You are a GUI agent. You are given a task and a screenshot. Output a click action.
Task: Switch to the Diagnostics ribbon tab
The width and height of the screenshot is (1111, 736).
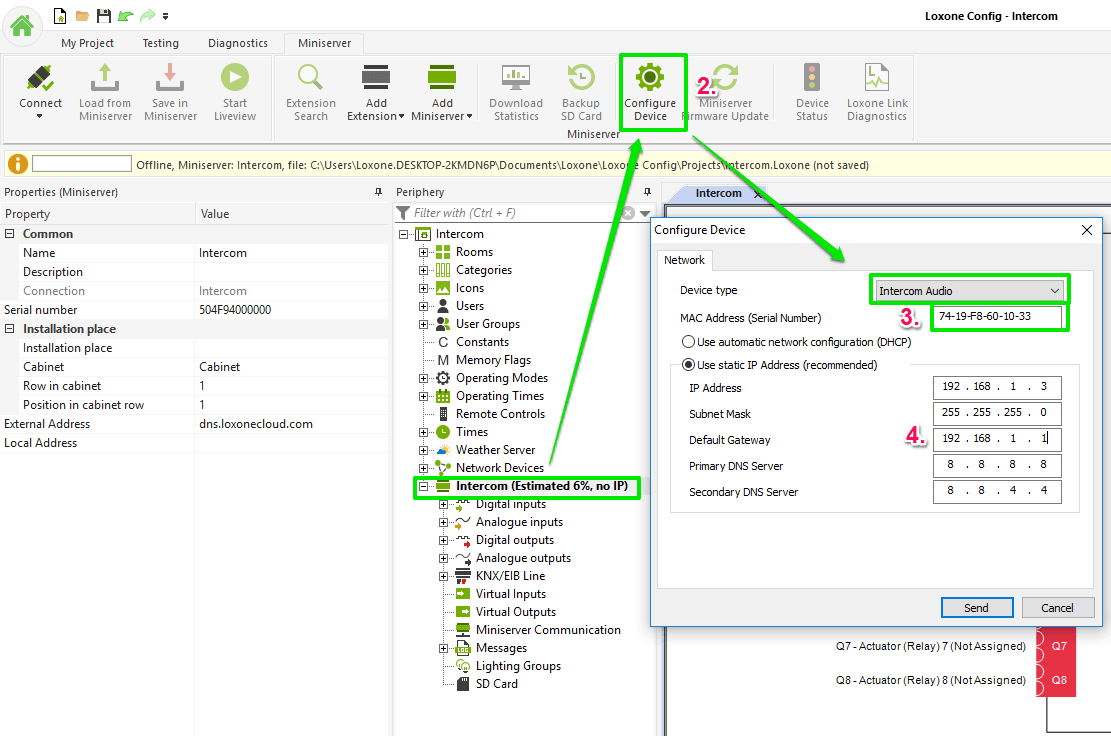coord(238,43)
